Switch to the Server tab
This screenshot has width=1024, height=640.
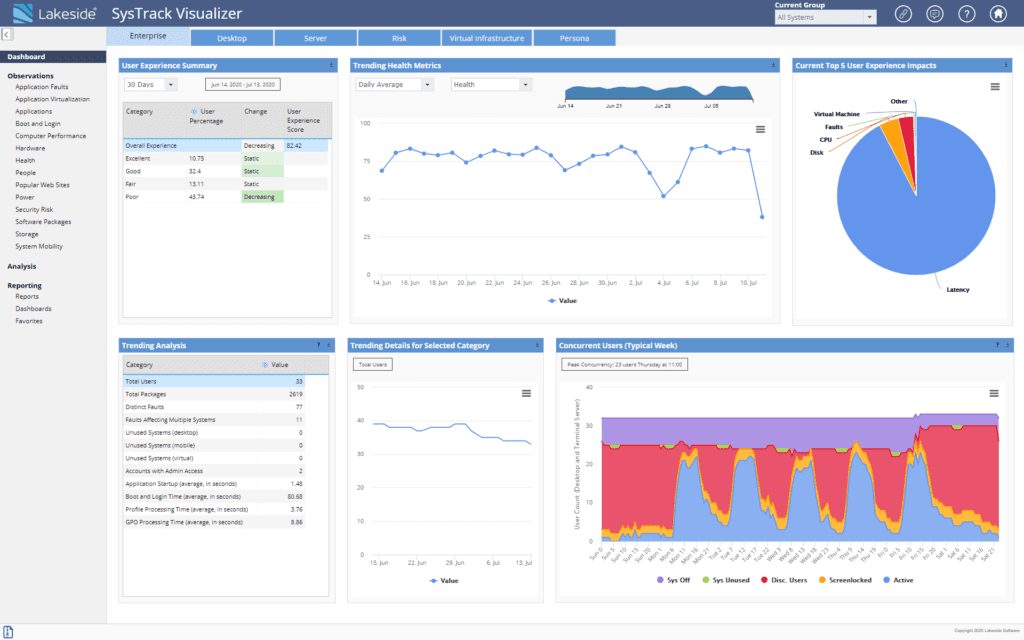314,38
